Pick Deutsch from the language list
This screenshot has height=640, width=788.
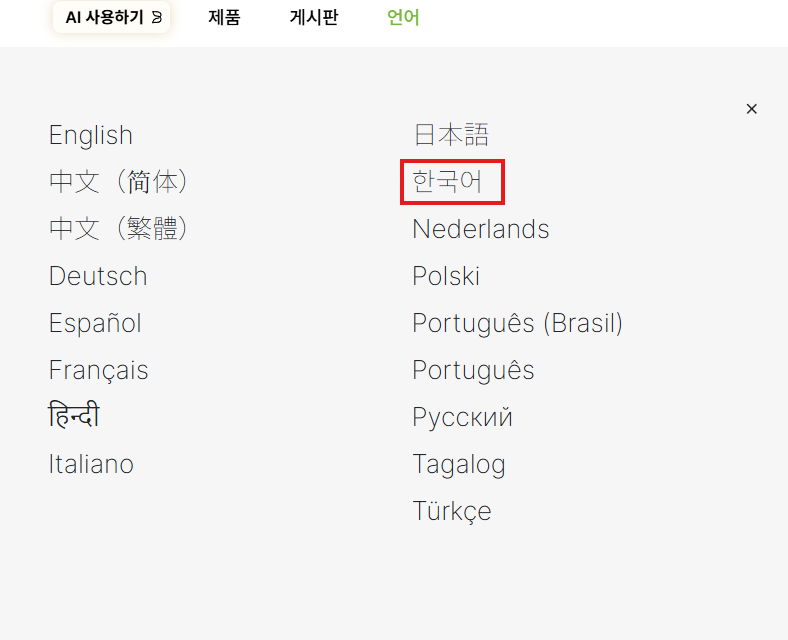click(x=98, y=276)
